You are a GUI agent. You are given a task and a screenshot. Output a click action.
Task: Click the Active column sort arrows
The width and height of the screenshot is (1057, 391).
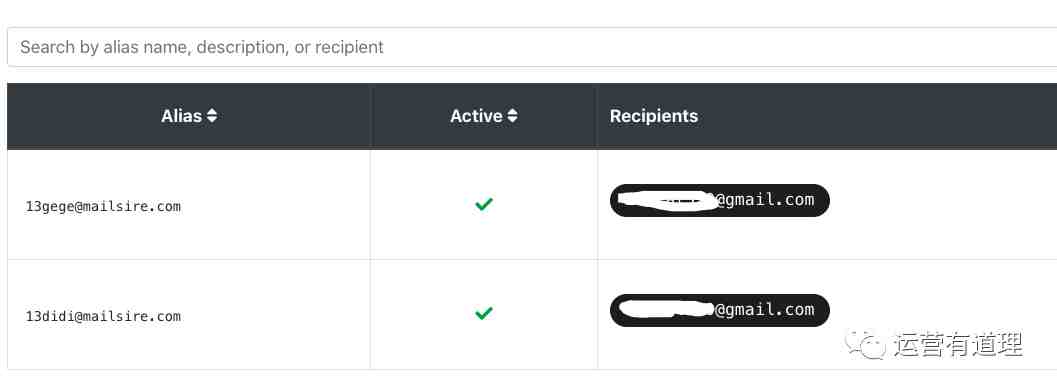(512, 116)
